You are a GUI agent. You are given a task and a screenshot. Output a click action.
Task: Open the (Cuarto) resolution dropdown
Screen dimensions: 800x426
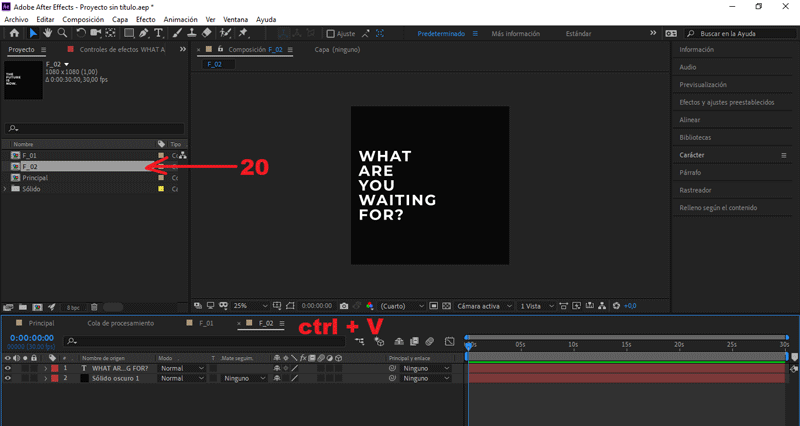click(x=402, y=306)
